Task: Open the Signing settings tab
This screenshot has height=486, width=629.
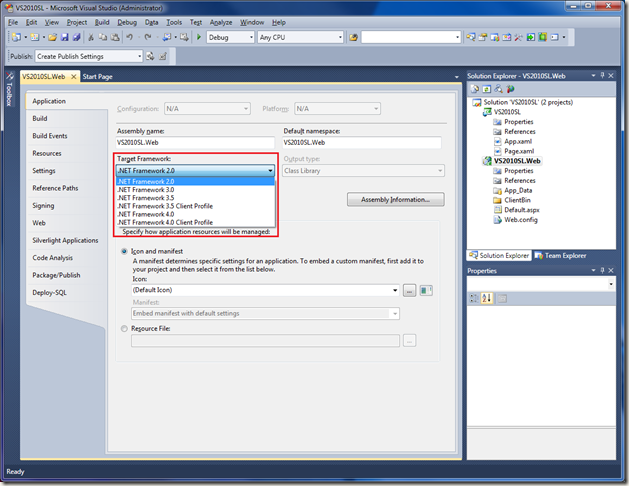Action: (43, 206)
